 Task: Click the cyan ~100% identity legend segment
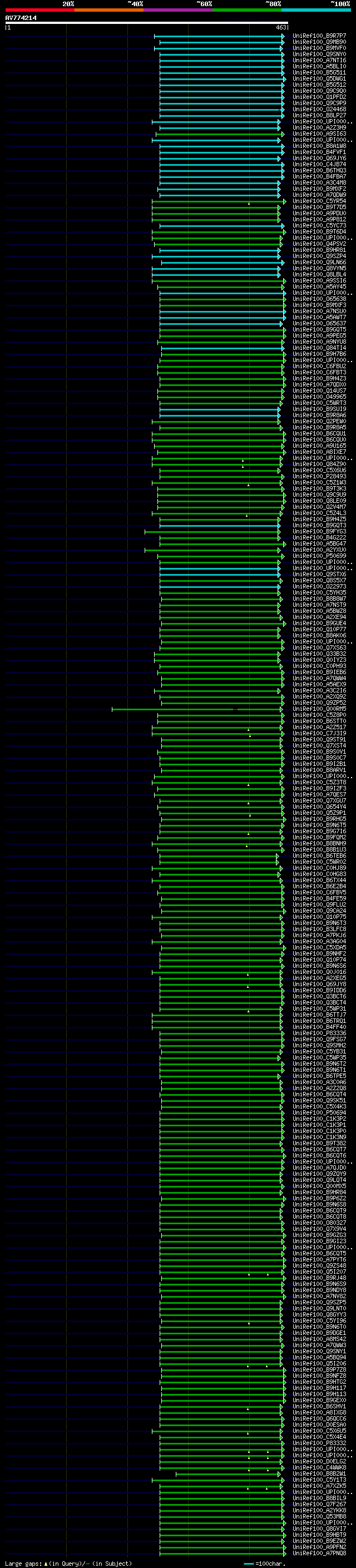(x=317, y=10)
